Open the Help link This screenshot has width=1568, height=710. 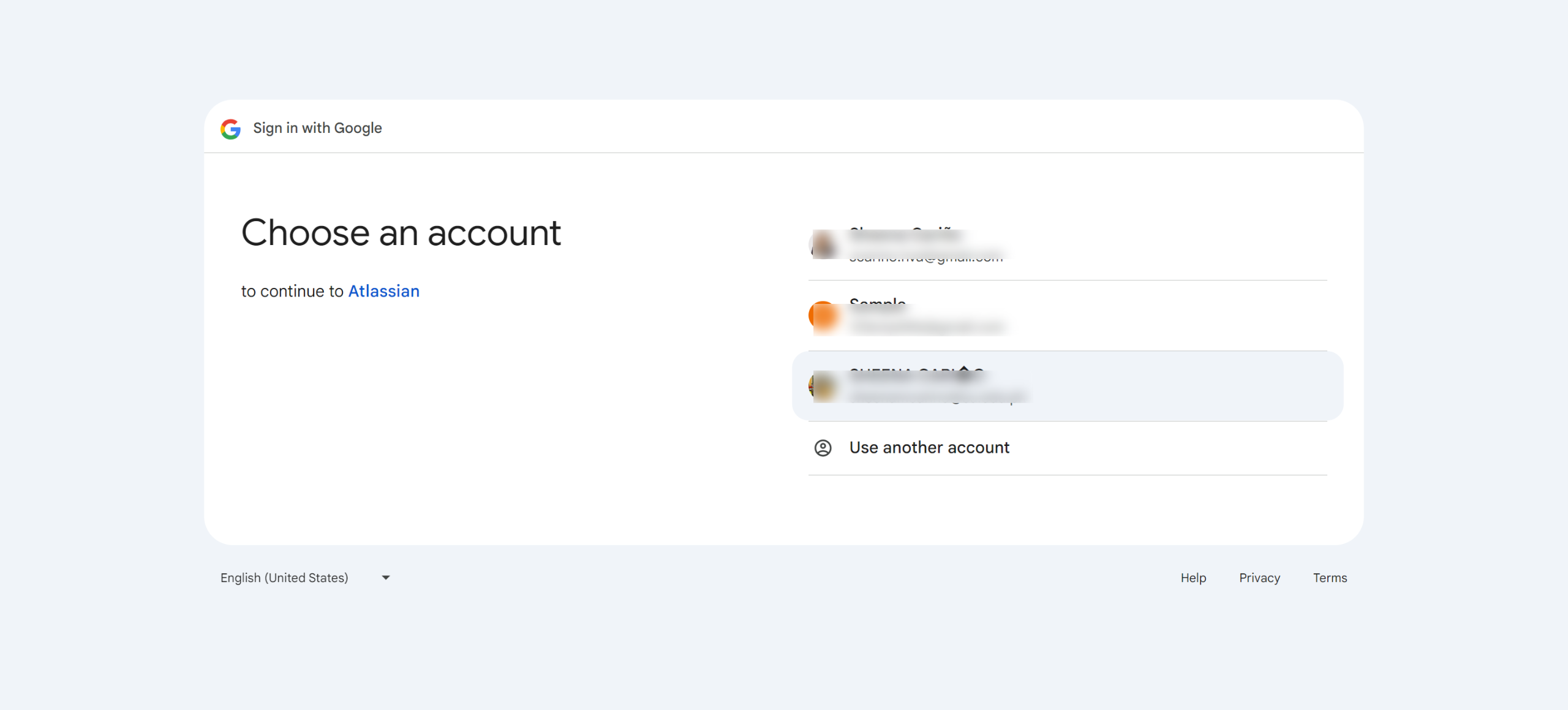tap(1193, 578)
